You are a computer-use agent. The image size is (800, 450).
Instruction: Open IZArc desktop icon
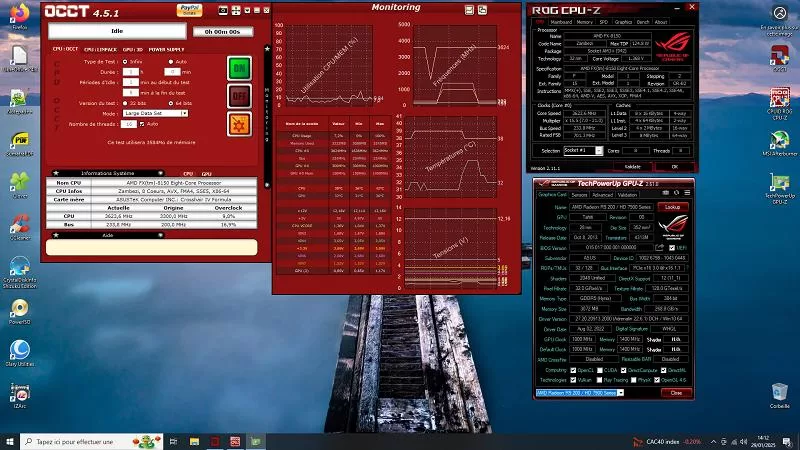pyautogui.click(x=19, y=396)
